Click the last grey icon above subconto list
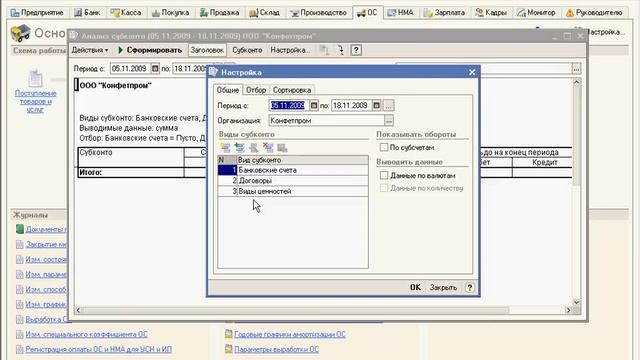This screenshot has height=360, width=640. click(x=282, y=148)
